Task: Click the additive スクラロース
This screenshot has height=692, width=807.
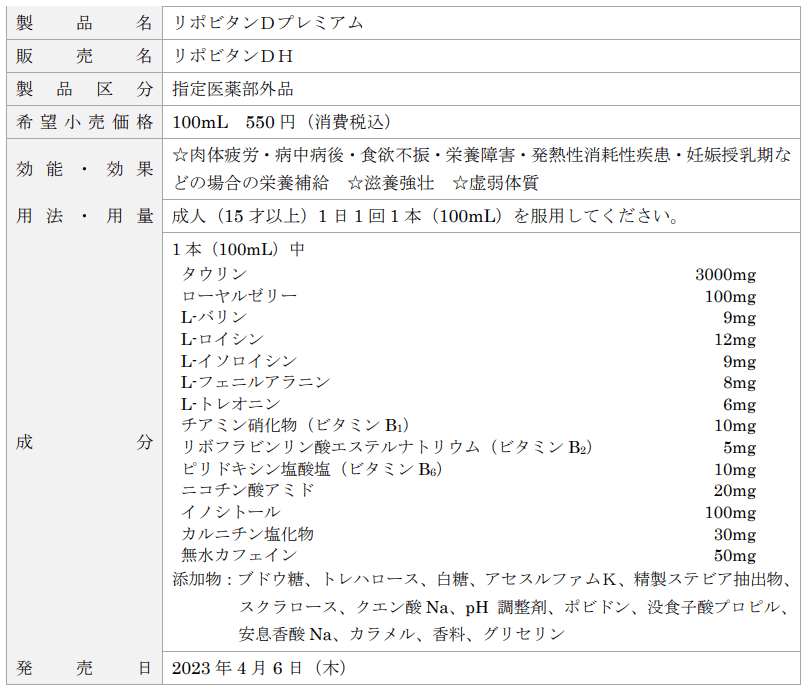Action: coord(288,607)
